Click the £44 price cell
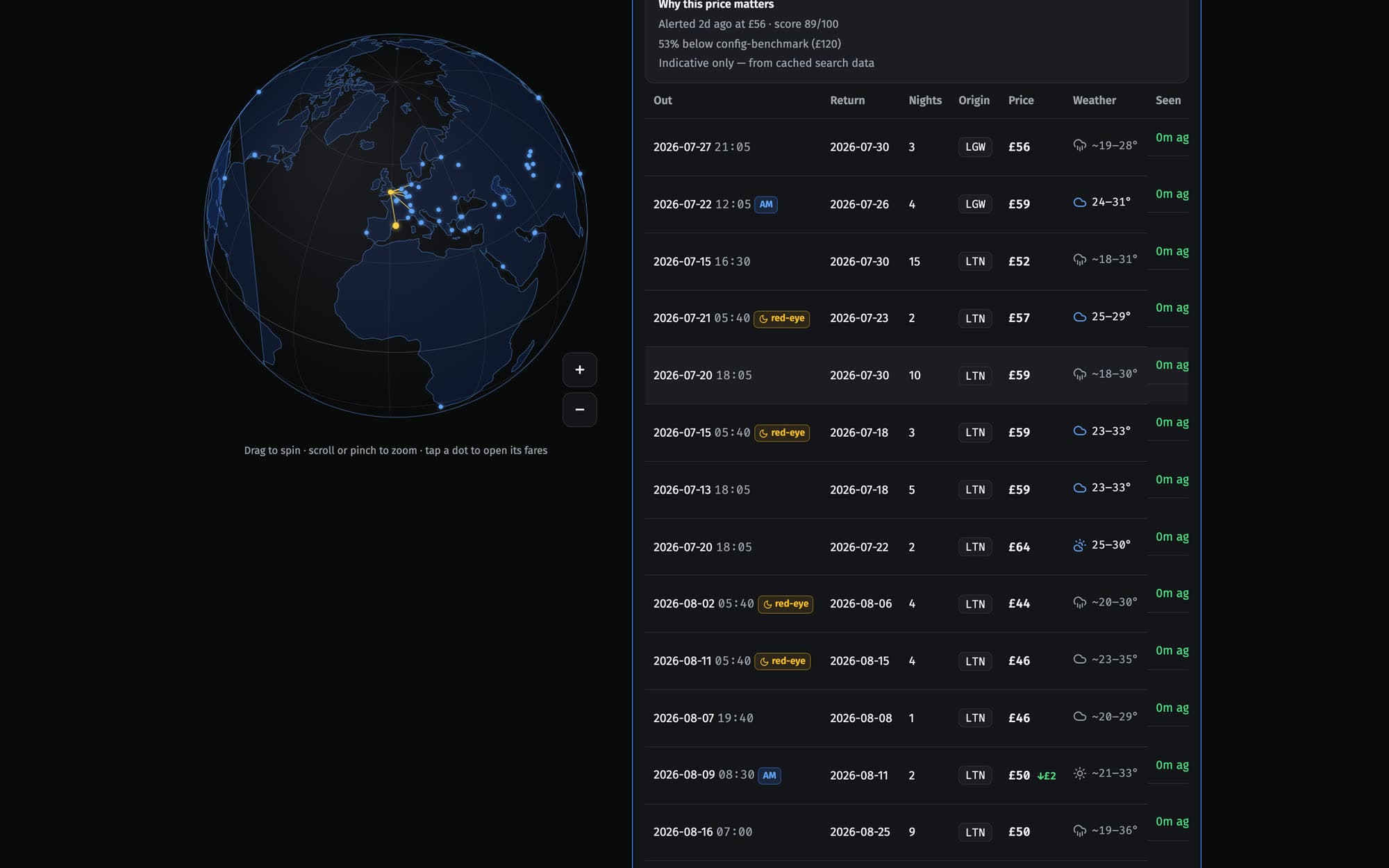 1019,604
